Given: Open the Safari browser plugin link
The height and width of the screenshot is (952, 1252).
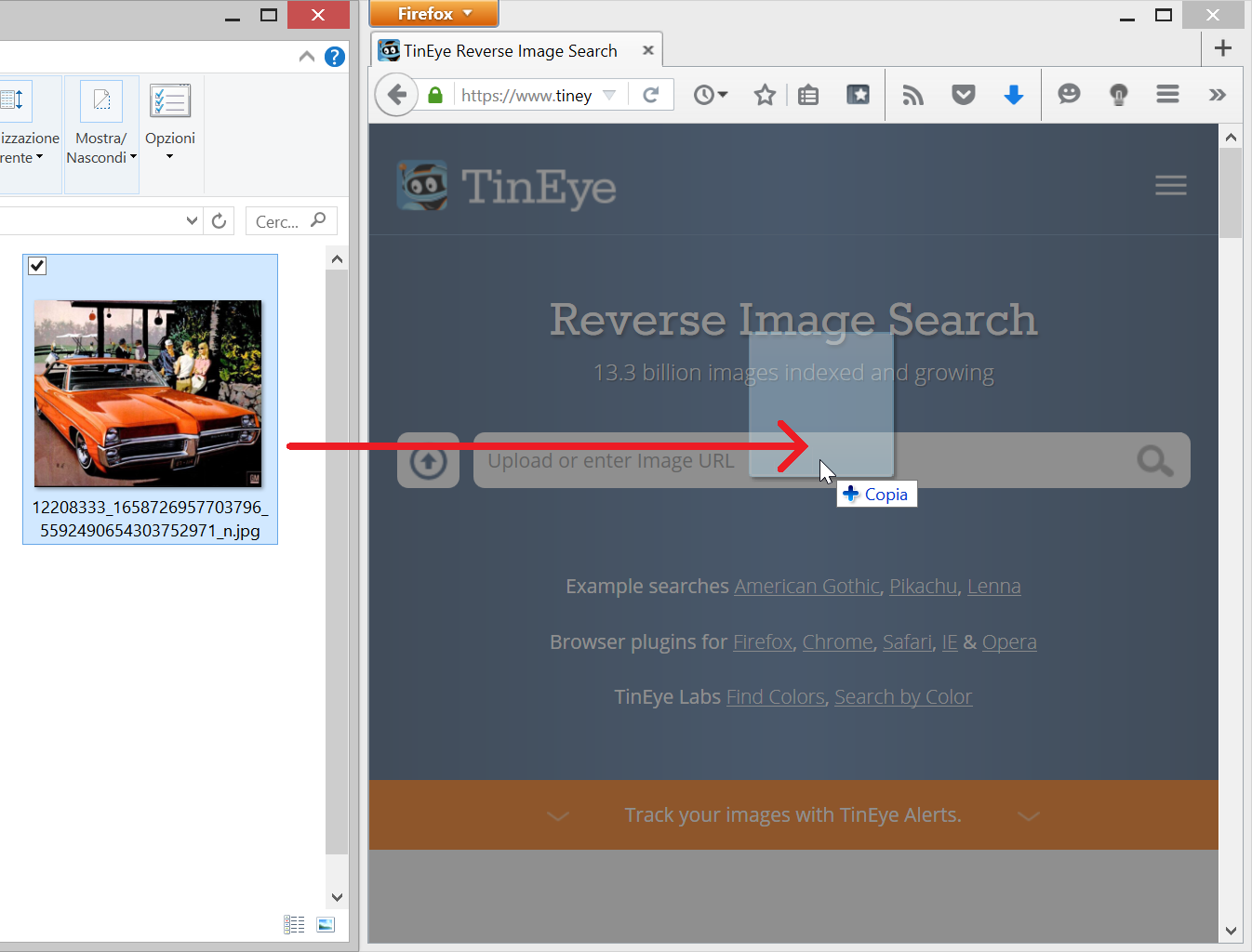Looking at the screenshot, I should [x=907, y=642].
